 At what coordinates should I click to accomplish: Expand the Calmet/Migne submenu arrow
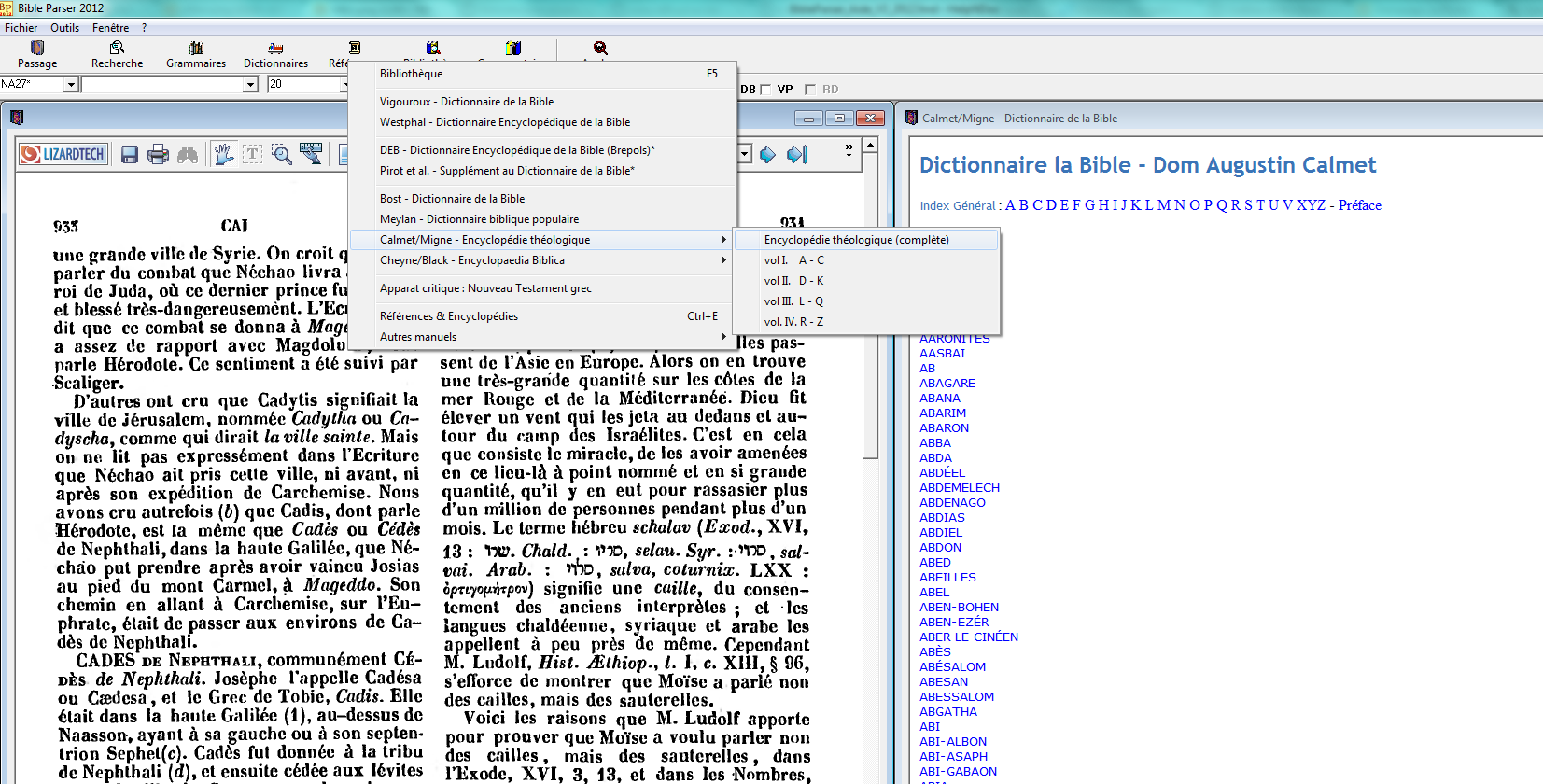(723, 240)
